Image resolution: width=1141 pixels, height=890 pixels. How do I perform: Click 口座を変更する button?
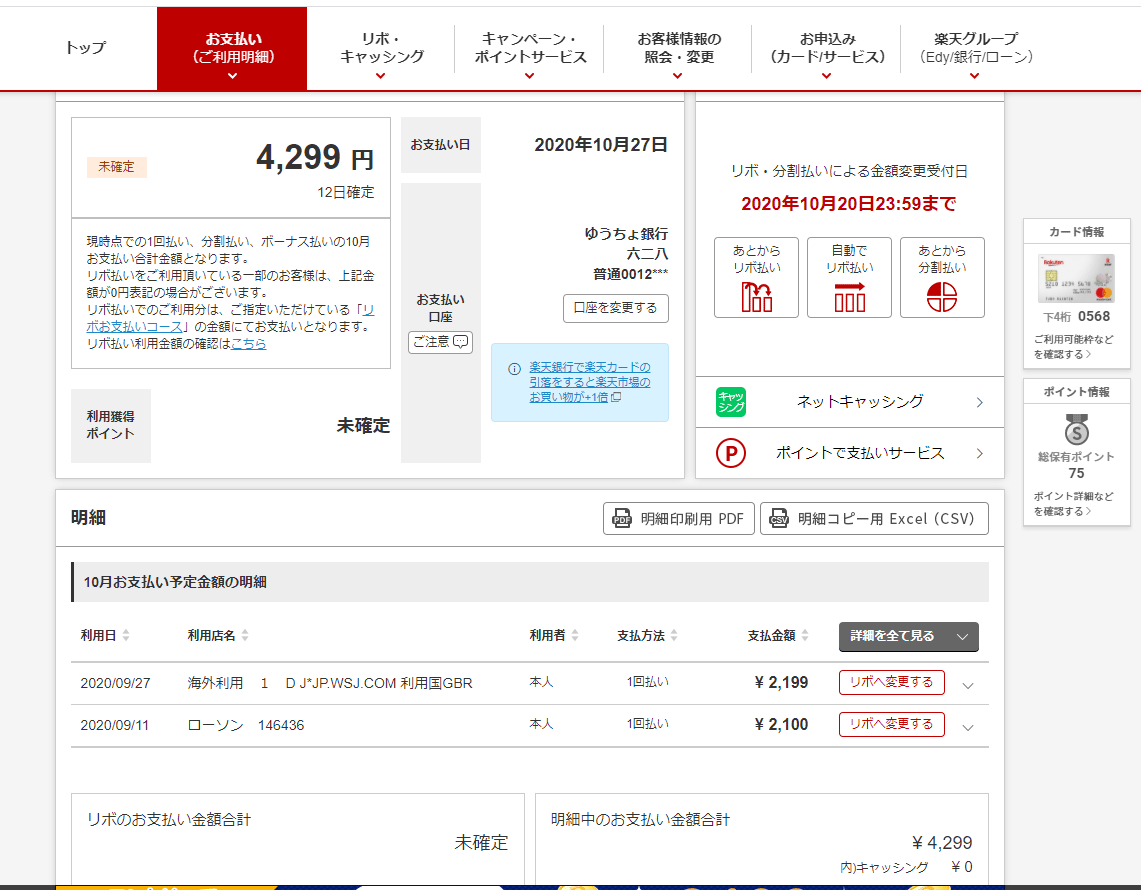click(x=616, y=308)
